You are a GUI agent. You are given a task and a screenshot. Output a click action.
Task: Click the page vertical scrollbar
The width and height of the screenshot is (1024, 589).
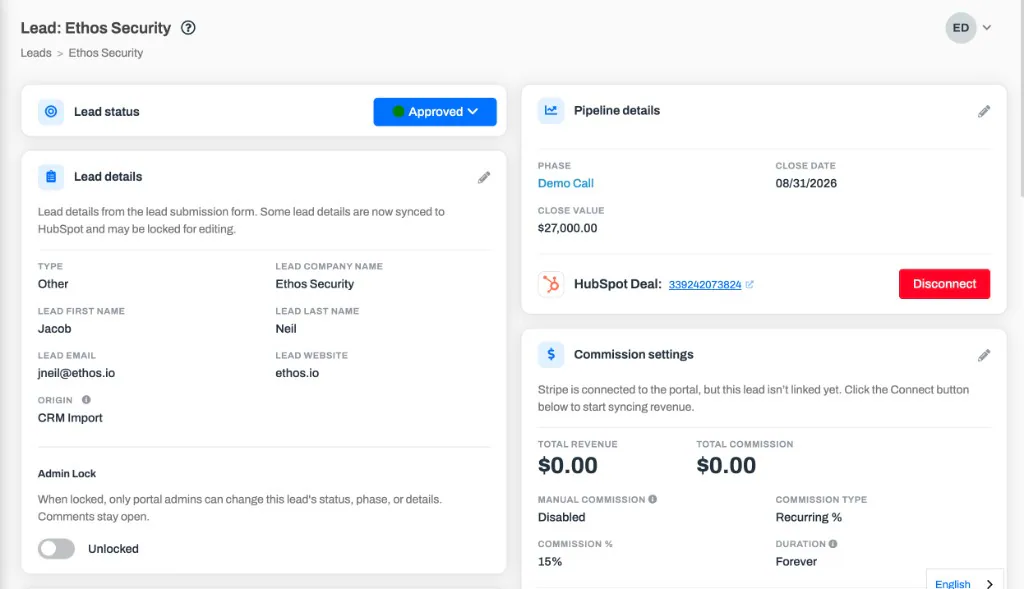coord(1021,98)
